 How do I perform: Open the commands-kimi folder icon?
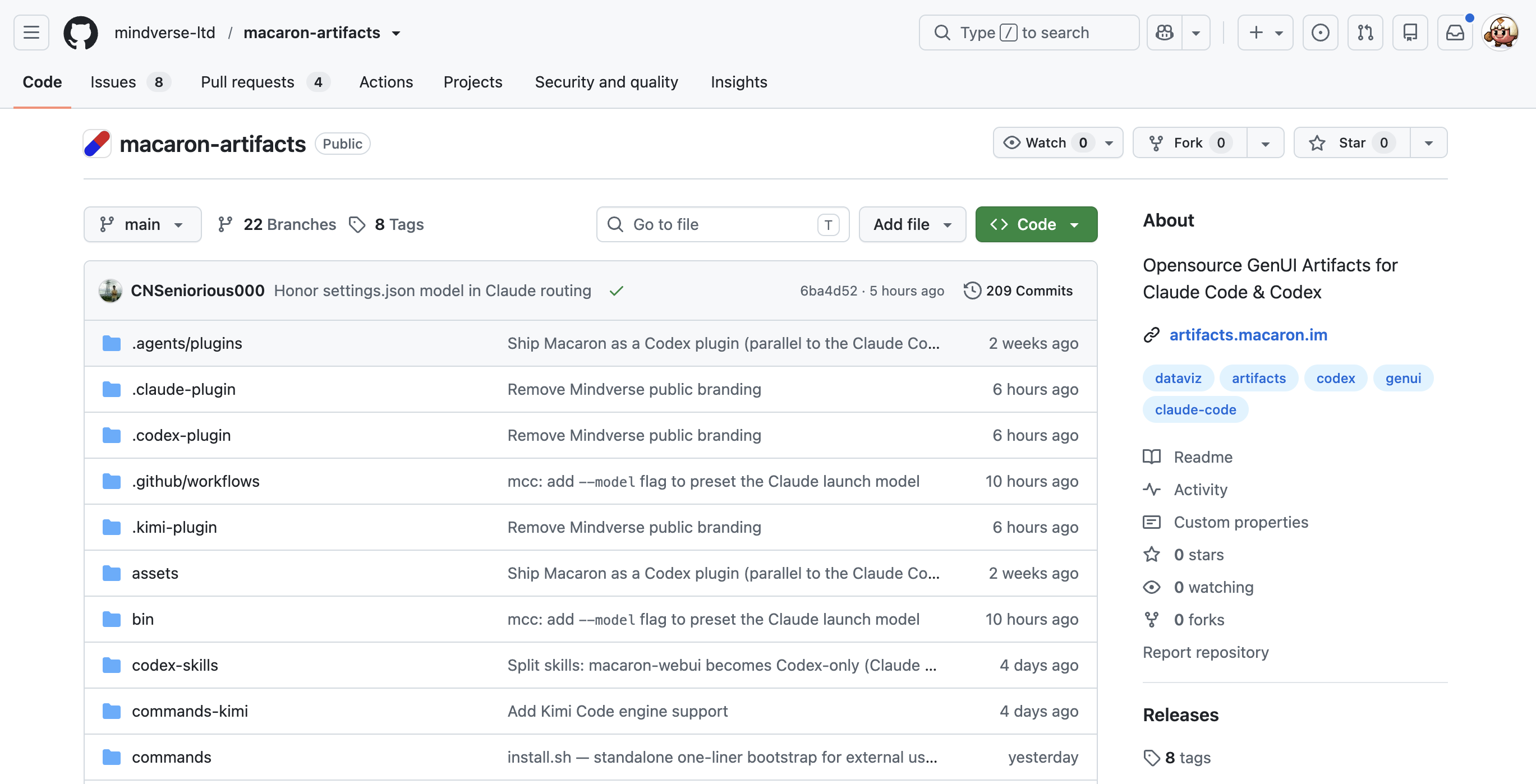click(112, 711)
